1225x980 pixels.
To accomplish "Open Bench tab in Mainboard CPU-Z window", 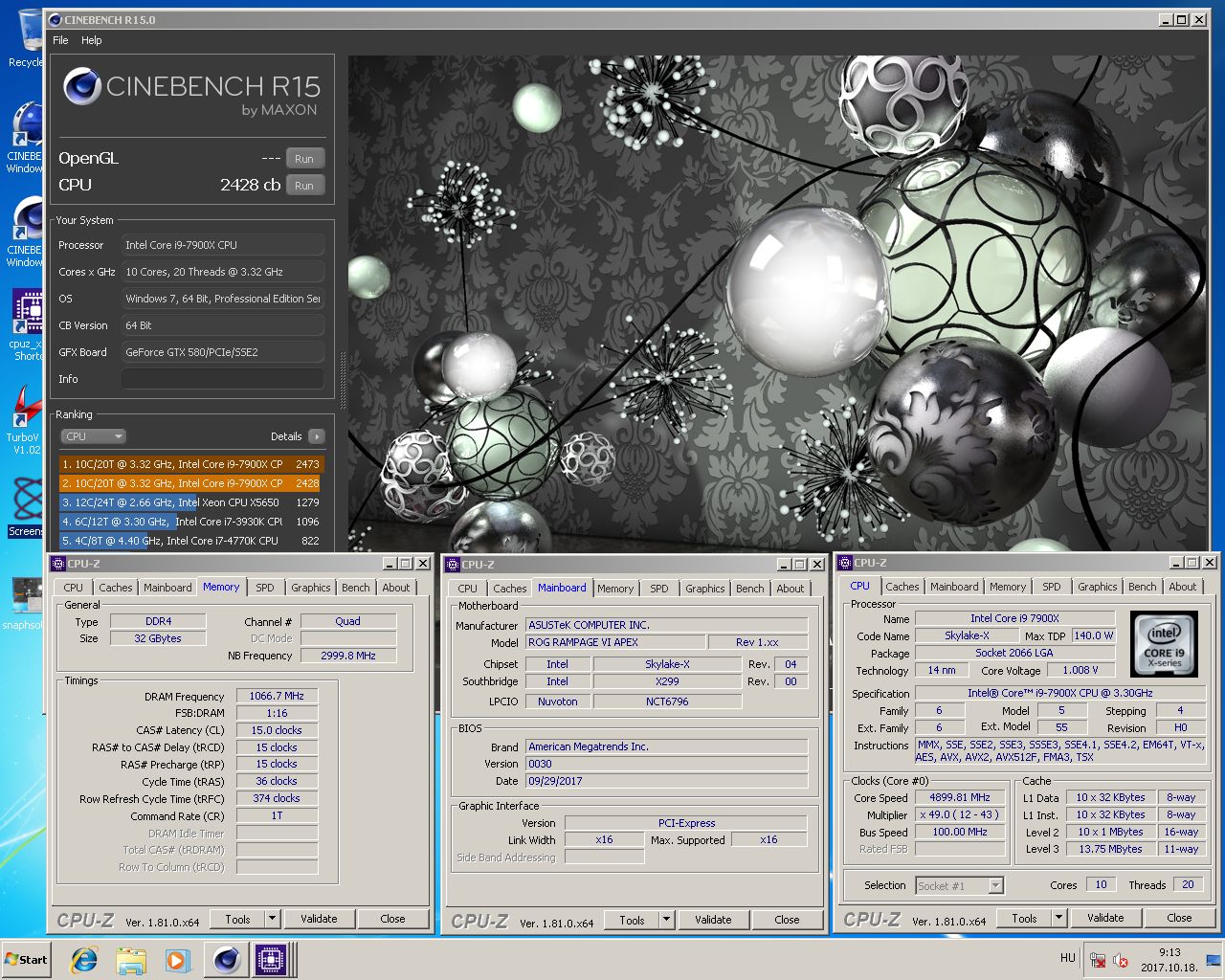I will click(x=750, y=589).
